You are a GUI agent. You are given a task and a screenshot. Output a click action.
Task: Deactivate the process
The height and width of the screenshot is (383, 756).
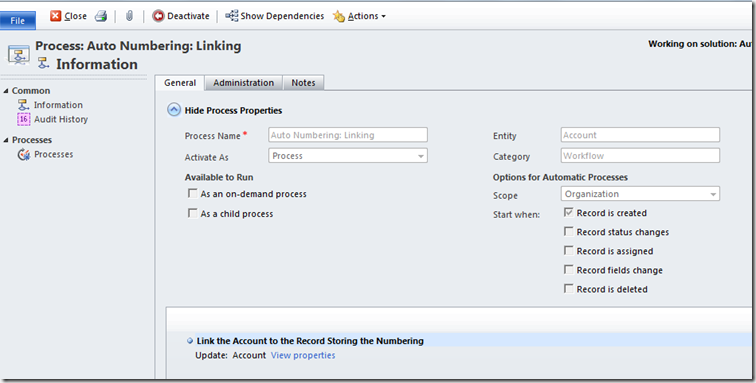(x=181, y=16)
